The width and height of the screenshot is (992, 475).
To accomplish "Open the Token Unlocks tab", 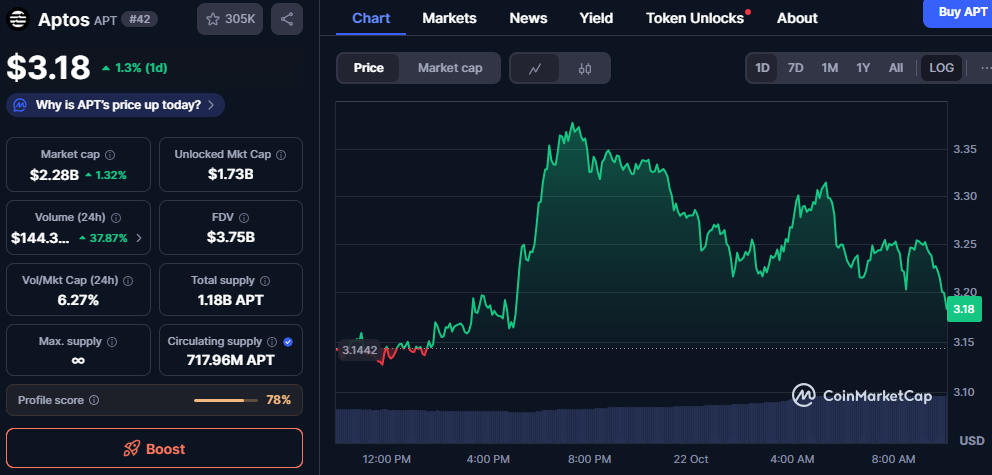I will pos(695,18).
